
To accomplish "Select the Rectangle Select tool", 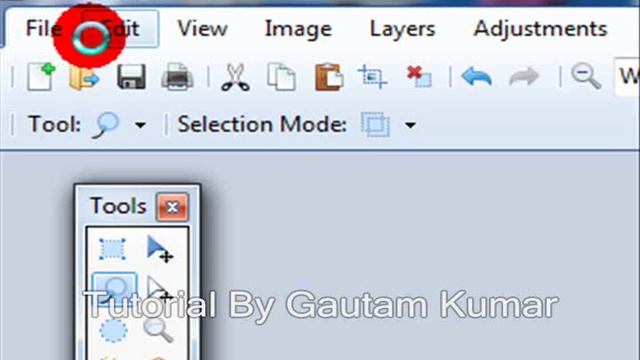I will coord(112,249).
